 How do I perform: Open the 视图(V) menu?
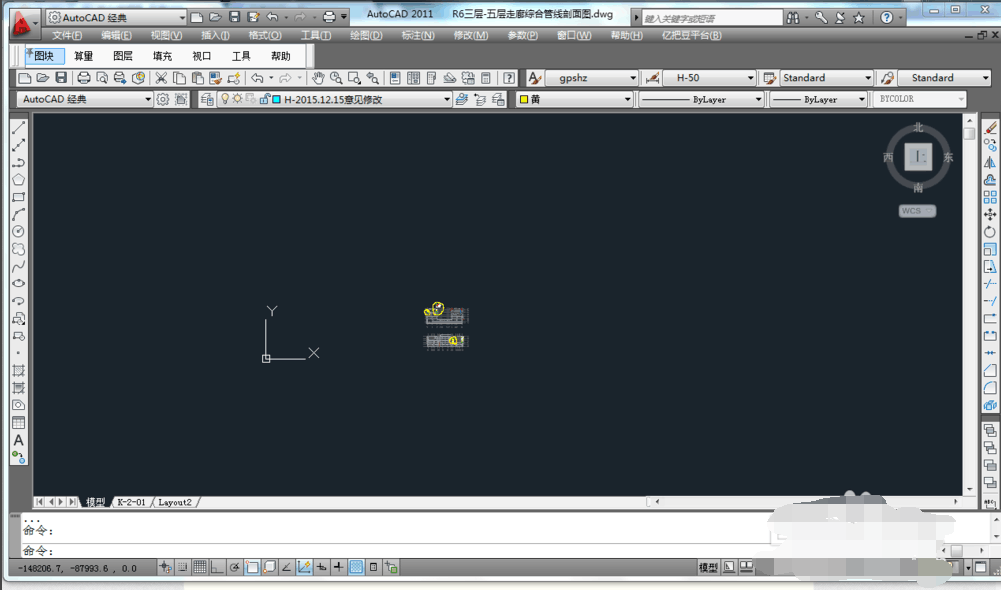point(166,35)
